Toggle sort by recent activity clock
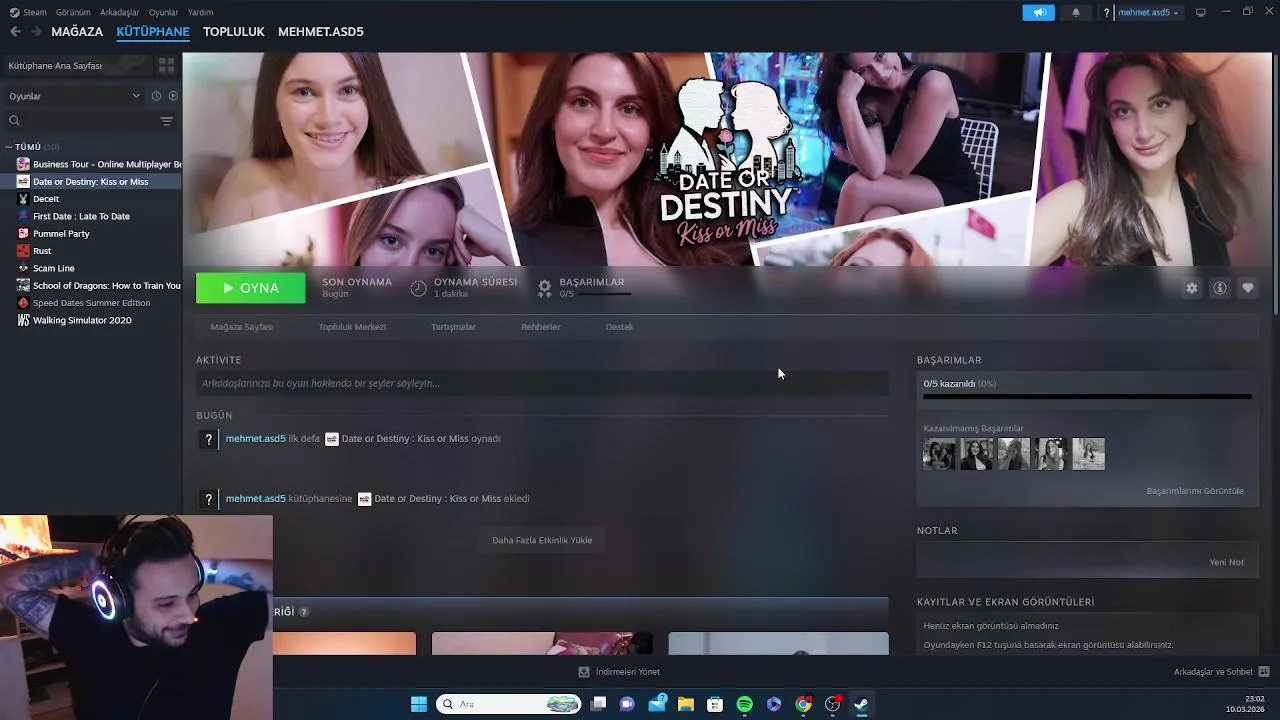This screenshot has width=1280, height=720. click(156, 96)
